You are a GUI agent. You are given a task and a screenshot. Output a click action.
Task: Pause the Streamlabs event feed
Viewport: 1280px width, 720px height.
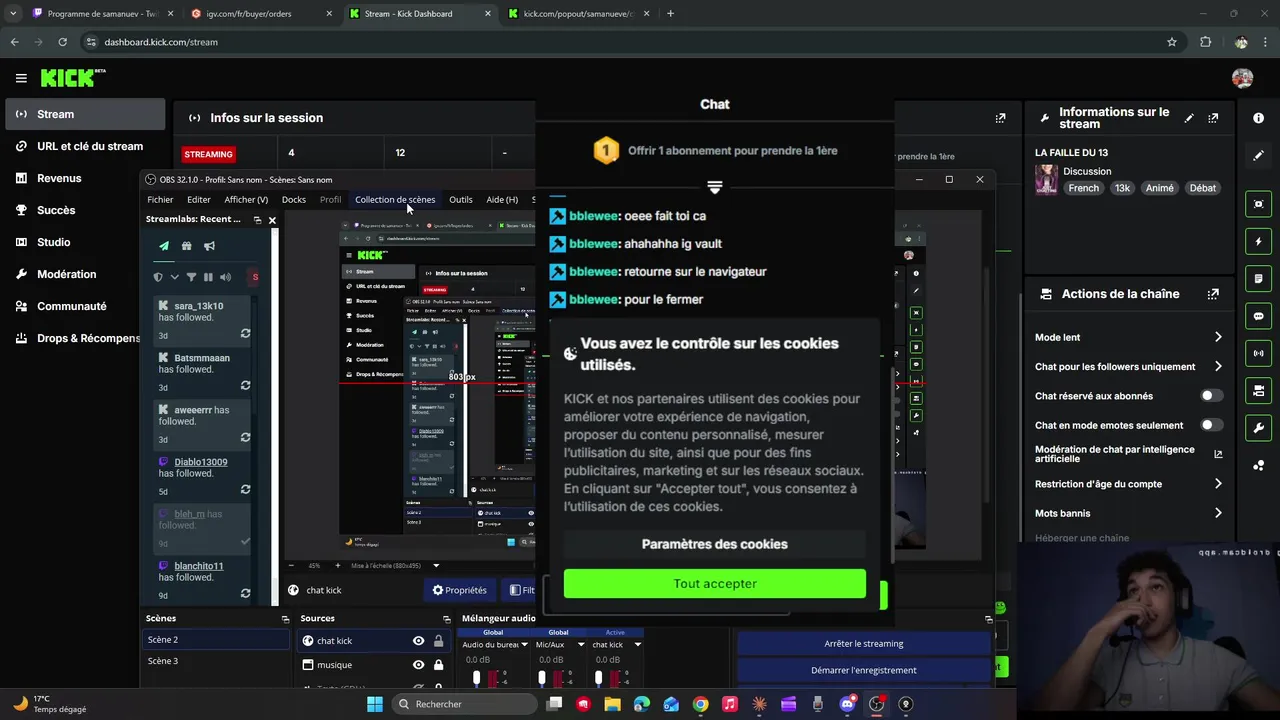208,277
